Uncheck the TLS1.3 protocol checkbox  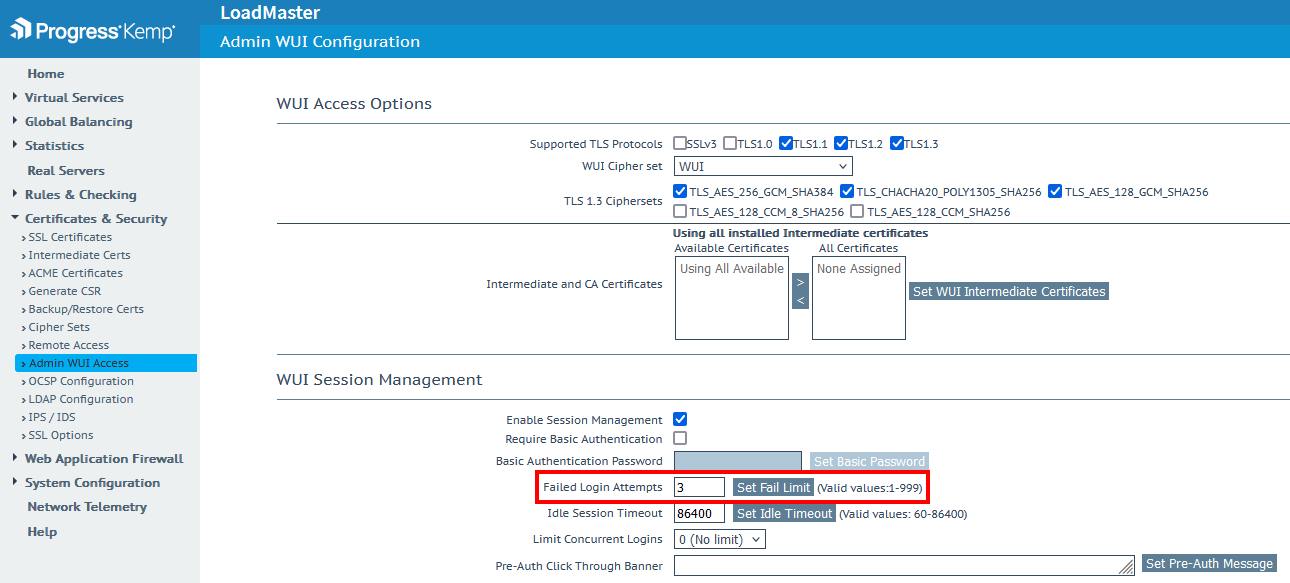[x=897, y=143]
